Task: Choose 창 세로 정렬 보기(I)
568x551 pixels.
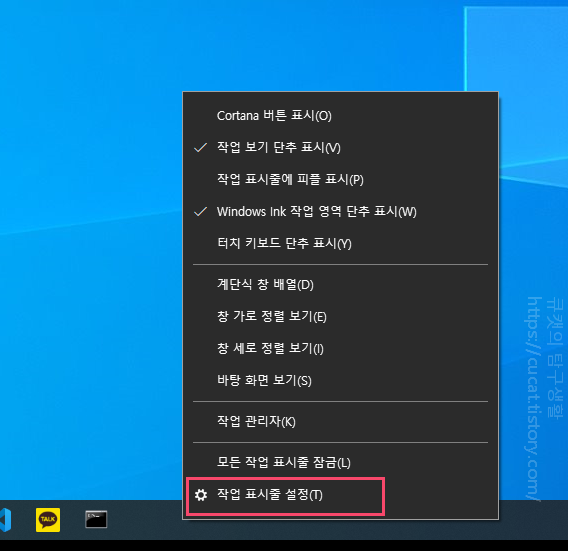Action: click(341, 348)
